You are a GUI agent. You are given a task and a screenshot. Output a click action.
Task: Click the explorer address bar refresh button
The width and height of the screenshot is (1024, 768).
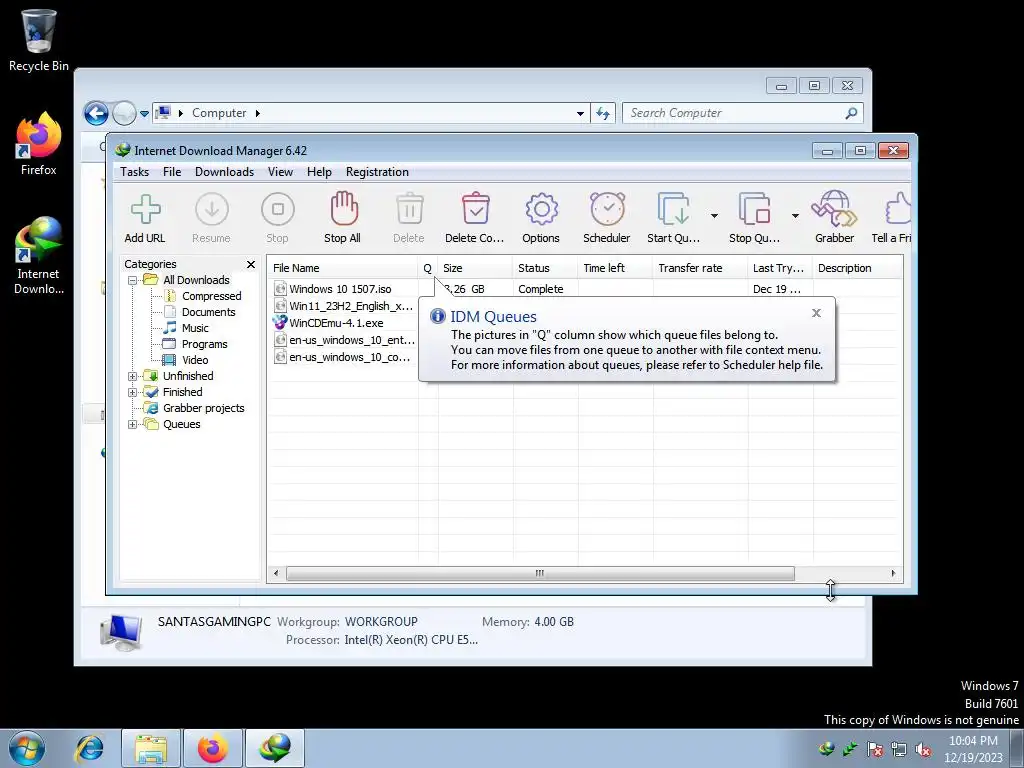tap(603, 114)
